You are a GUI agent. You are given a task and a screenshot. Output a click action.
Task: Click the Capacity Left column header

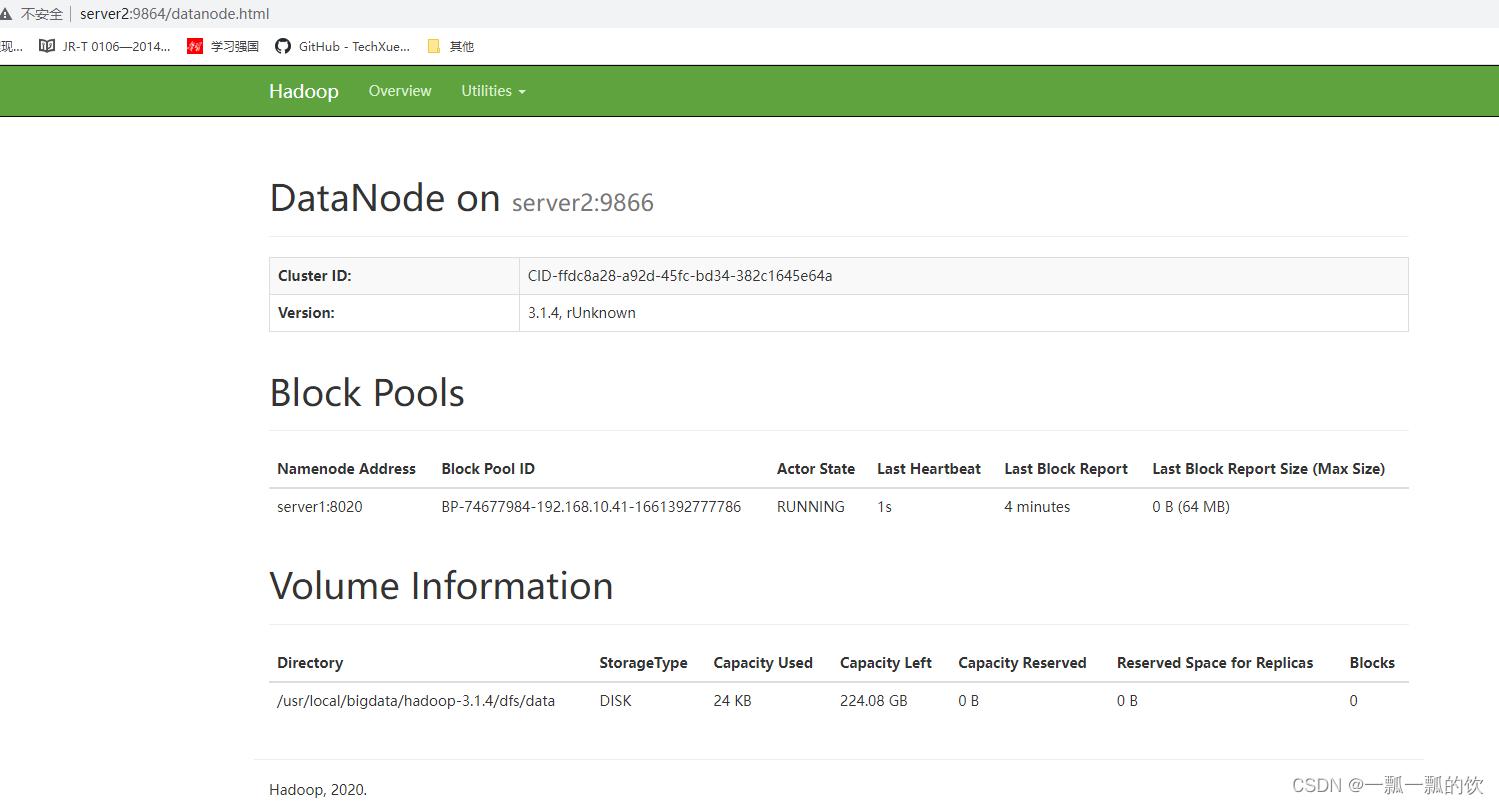tap(886, 663)
